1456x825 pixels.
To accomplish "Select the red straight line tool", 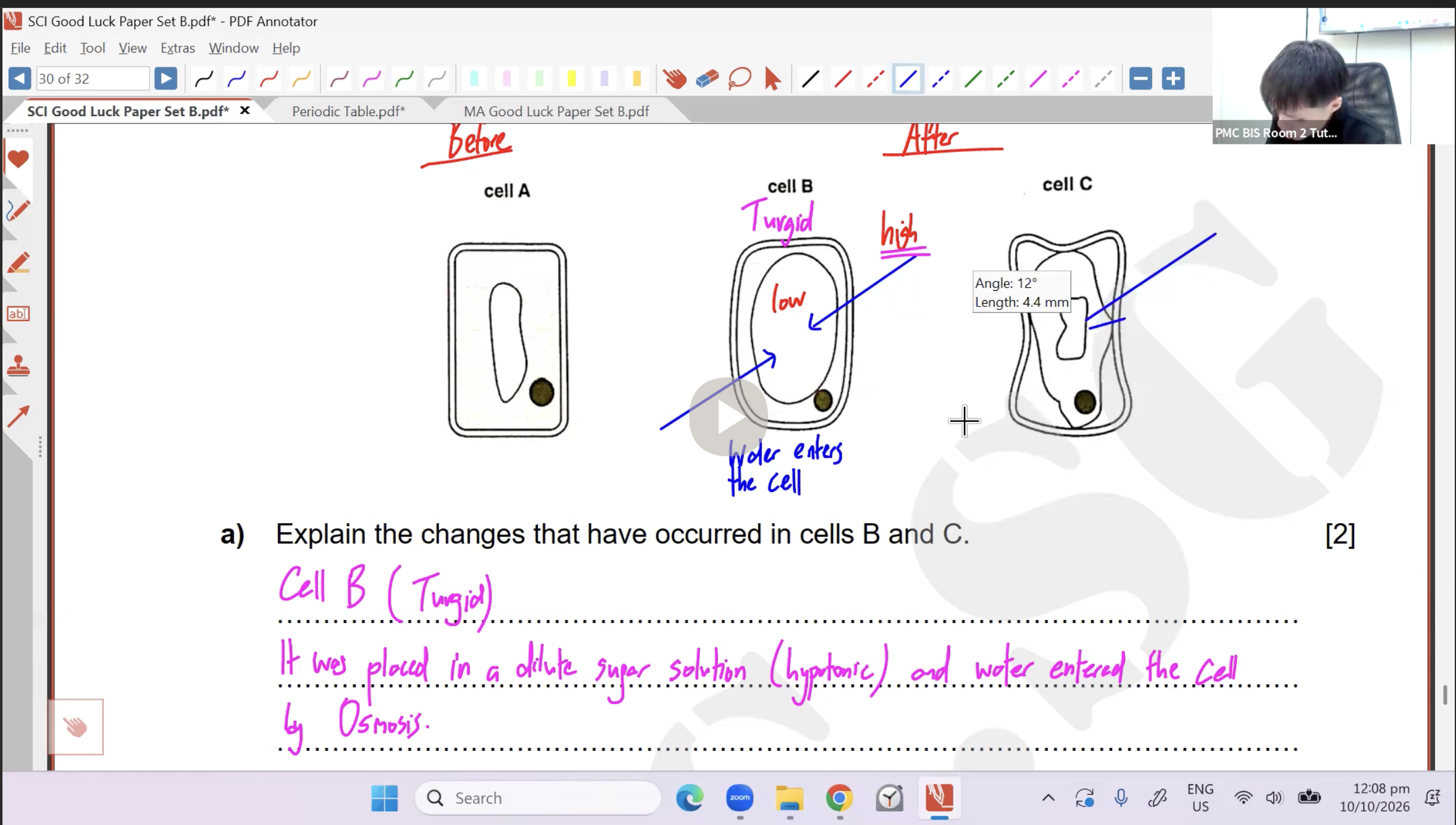I will (843, 78).
